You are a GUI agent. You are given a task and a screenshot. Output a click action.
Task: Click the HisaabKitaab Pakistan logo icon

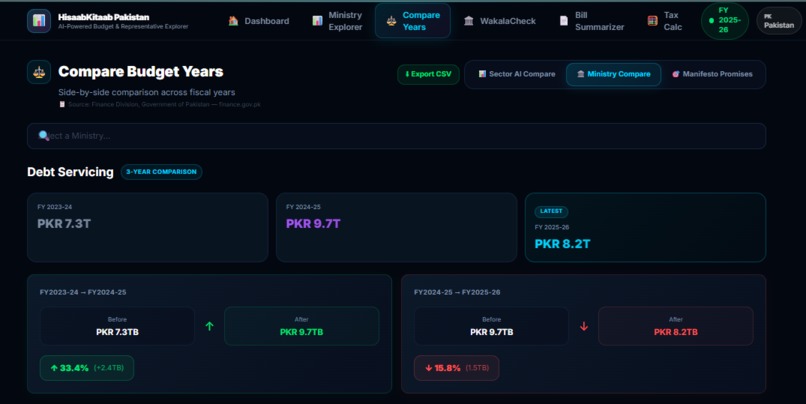39,21
